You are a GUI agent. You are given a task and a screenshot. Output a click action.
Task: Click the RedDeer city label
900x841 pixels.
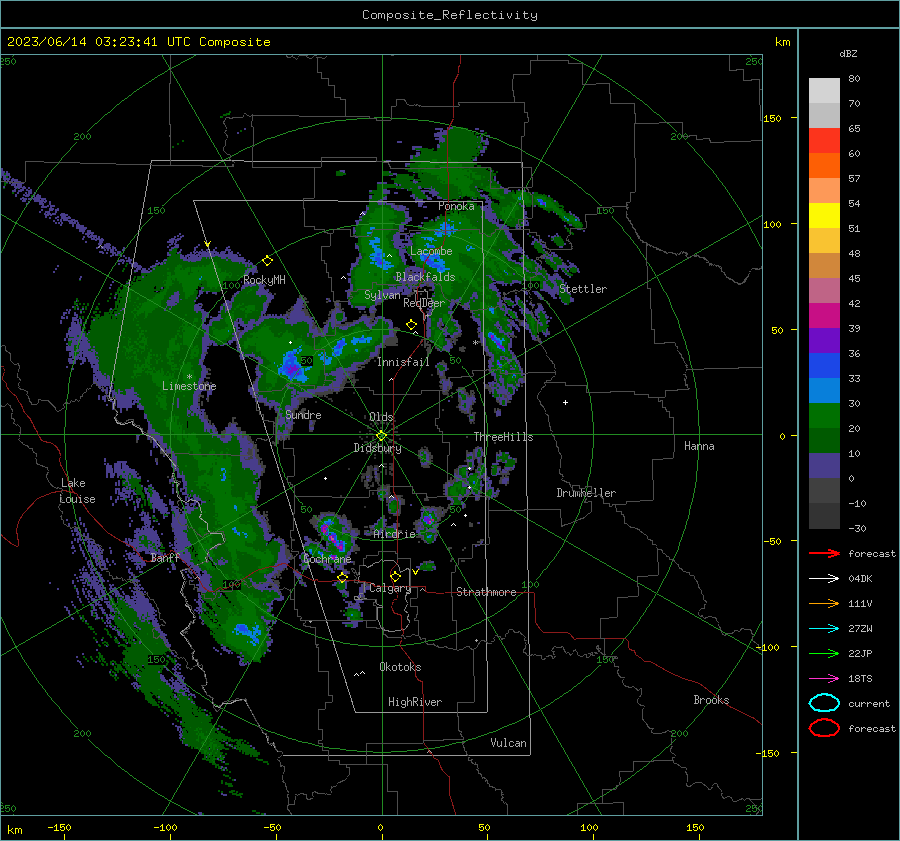click(424, 303)
